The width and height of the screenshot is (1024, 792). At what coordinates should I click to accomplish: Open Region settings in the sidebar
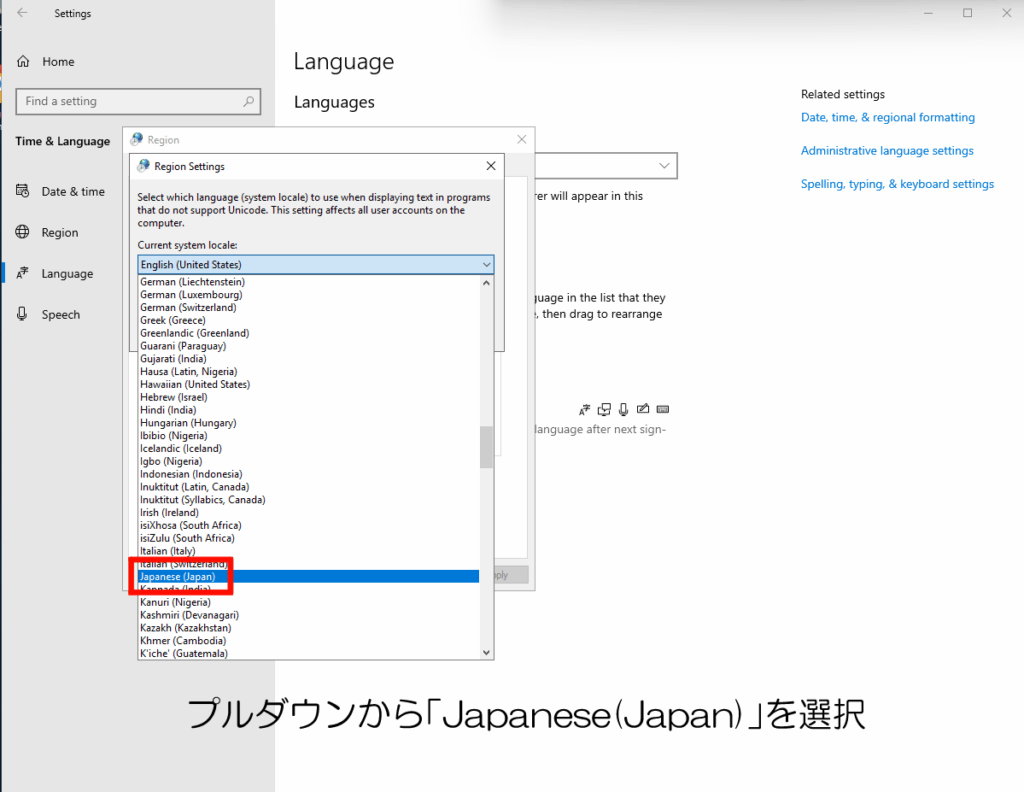point(59,233)
